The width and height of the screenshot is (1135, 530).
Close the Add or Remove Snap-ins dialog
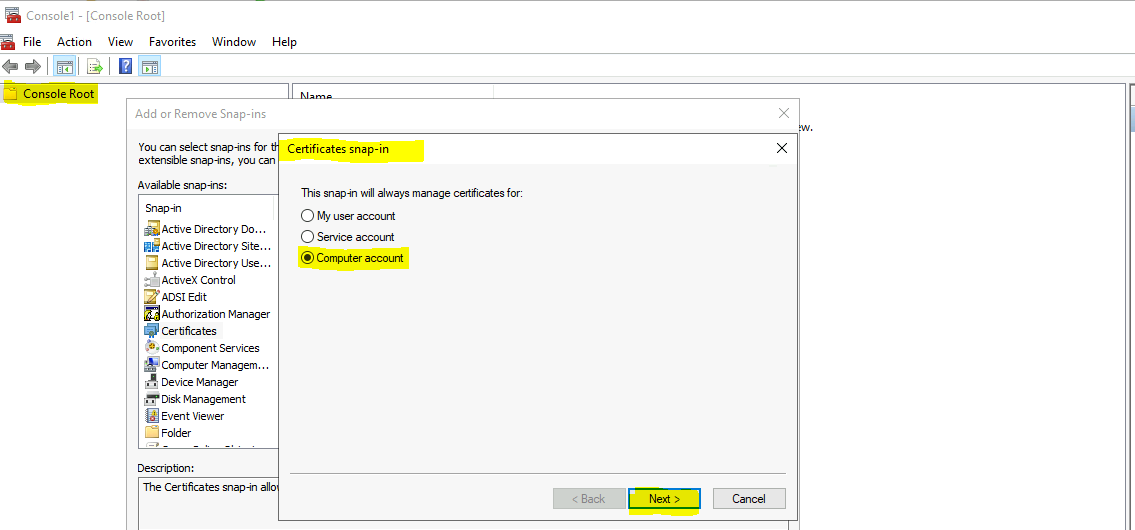pyautogui.click(x=783, y=113)
